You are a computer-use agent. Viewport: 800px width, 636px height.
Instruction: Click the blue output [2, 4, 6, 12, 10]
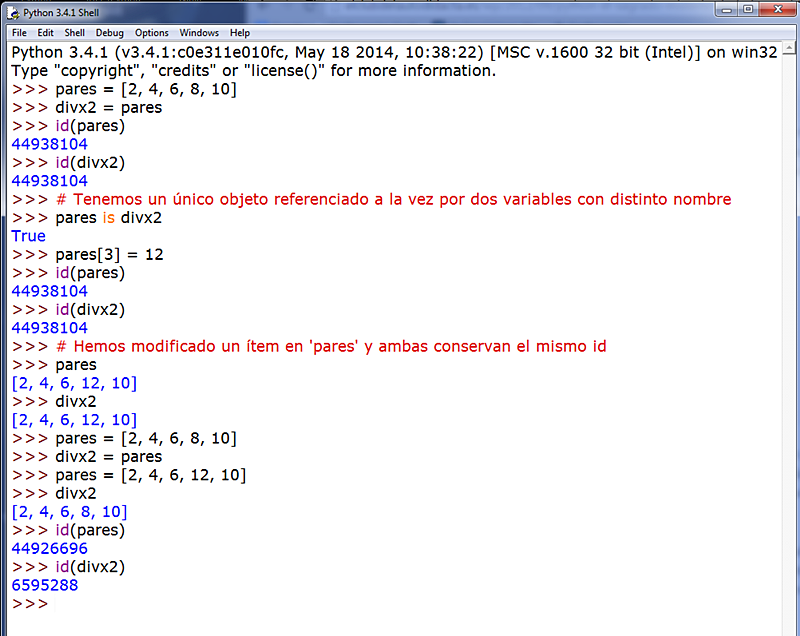(x=74, y=383)
